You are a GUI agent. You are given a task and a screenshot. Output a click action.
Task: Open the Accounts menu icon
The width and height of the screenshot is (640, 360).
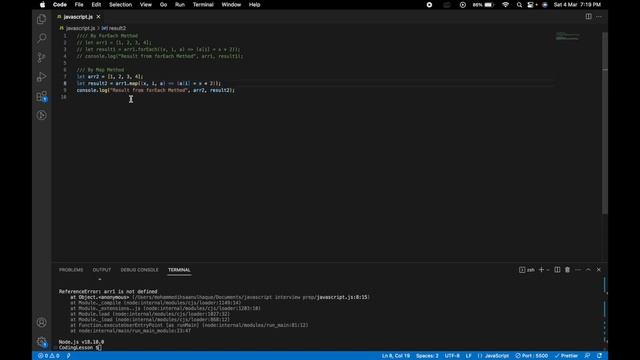pyautogui.click(x=41, y=322)
